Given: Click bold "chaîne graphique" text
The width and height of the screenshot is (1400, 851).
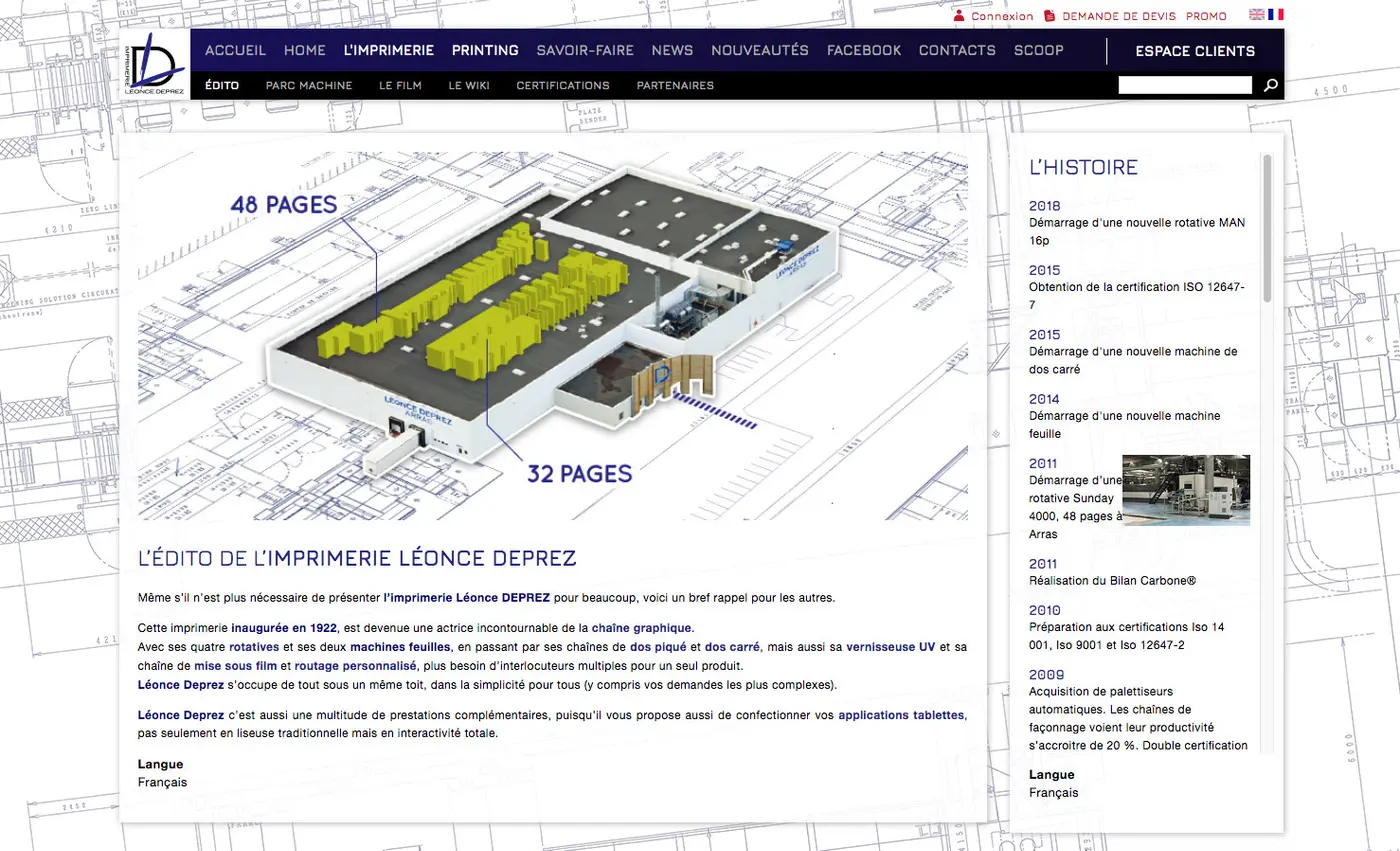Looking at the screenshot, I should 641,628.
